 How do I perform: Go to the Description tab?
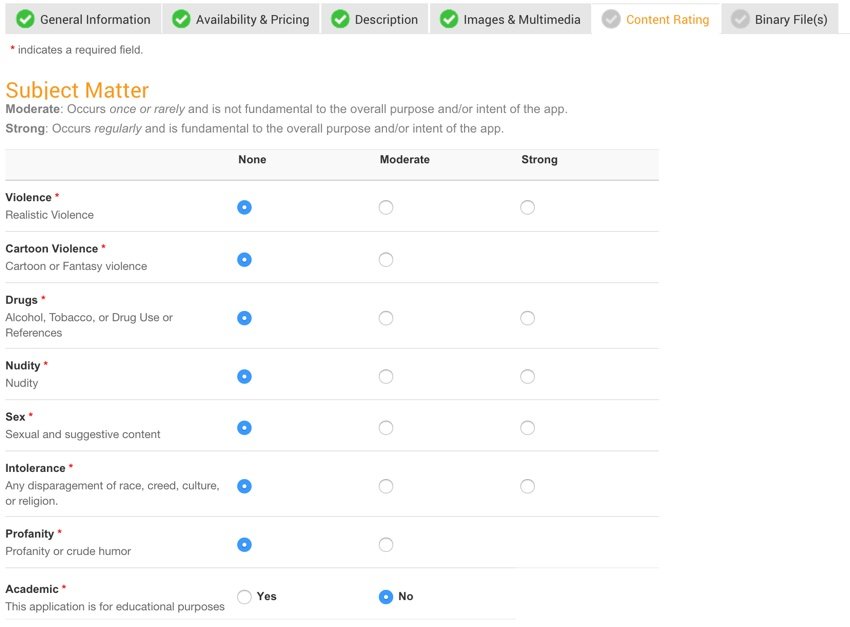point(386,19)
